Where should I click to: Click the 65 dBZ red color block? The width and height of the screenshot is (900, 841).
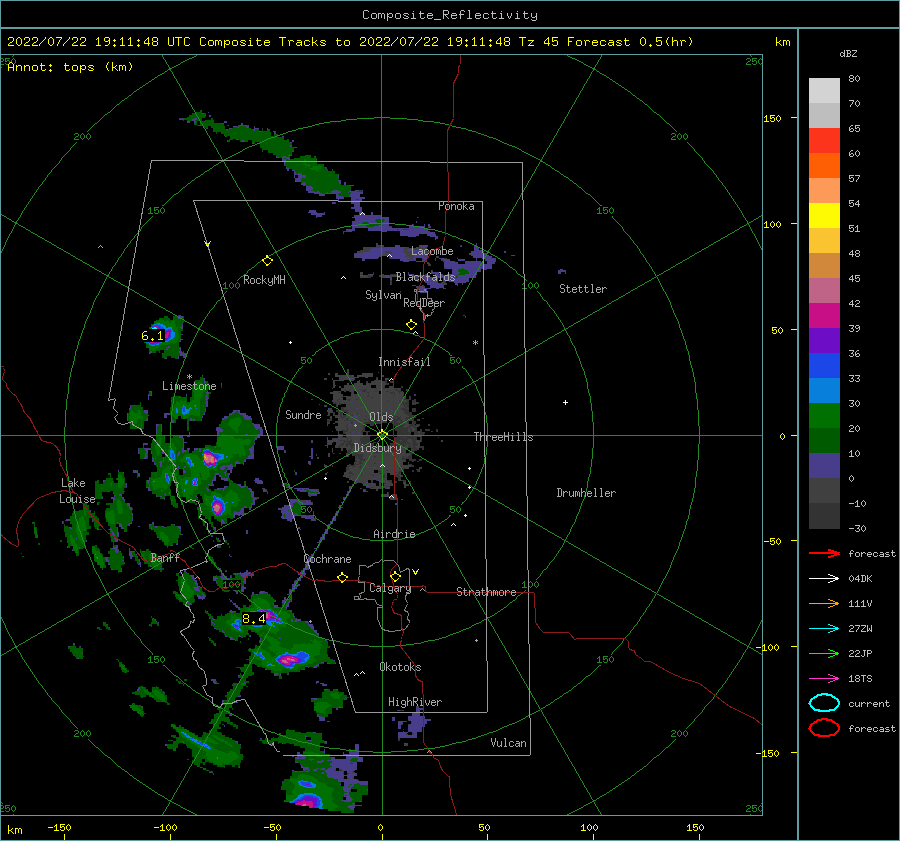824,140
